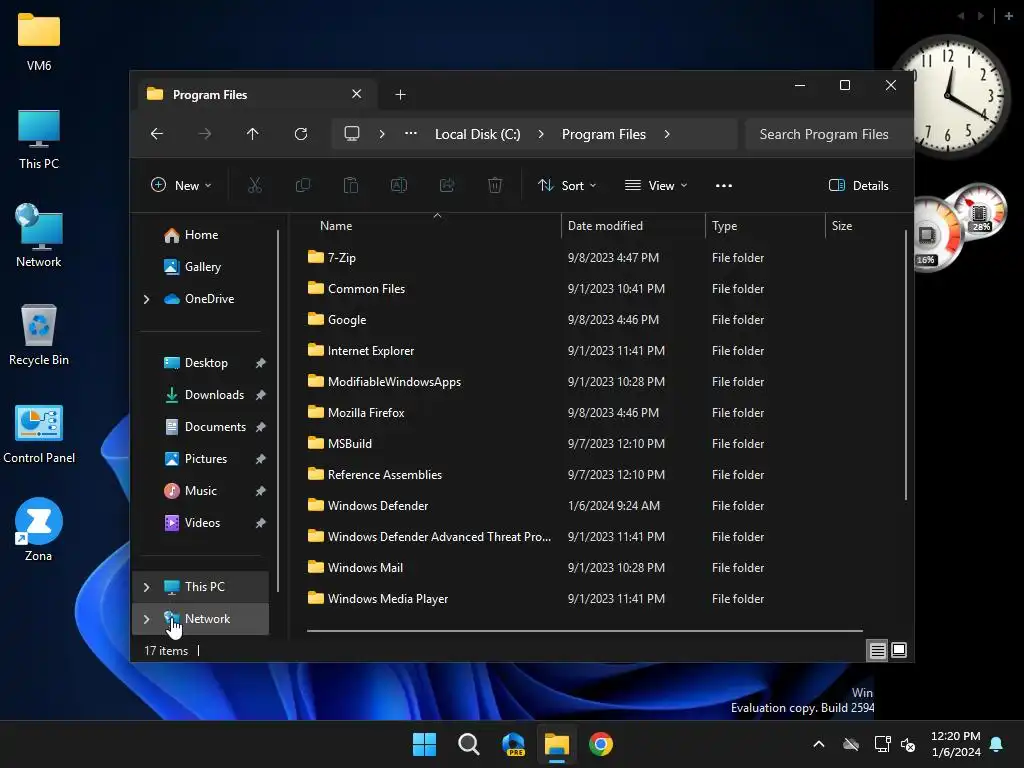Expand the This PC tree node
This screenshot has height=768, width=1024.
[146, 587]
